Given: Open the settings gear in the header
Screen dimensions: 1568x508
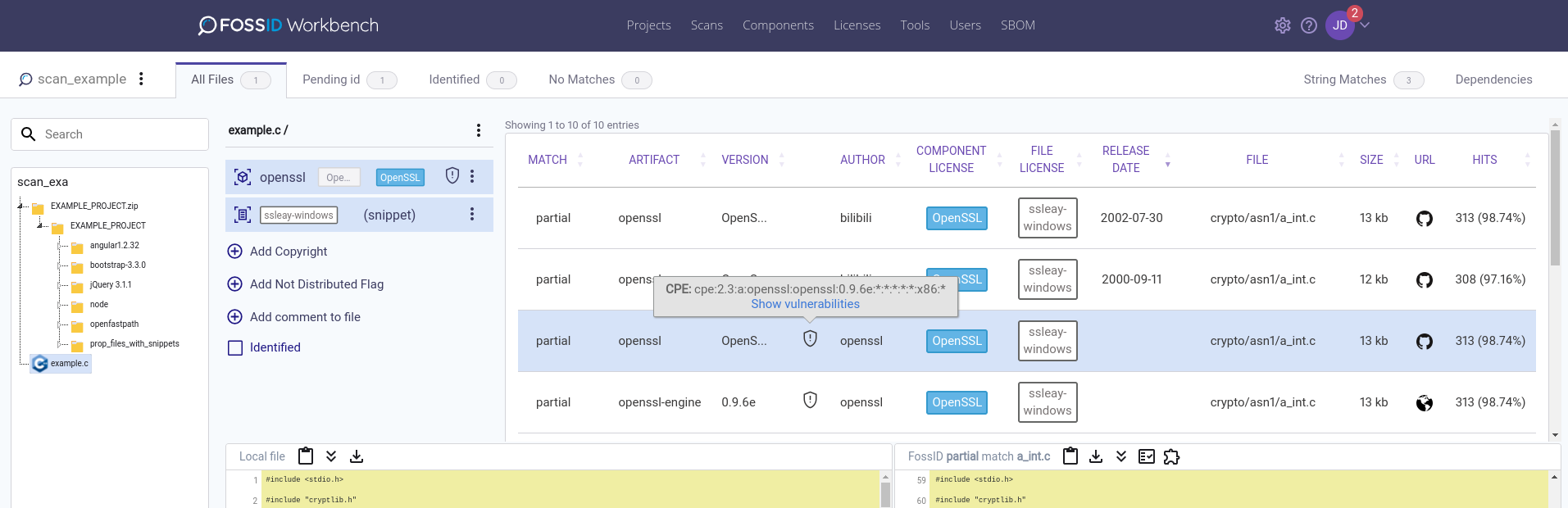Looking at the screenshot, I should click(1283, 25).
